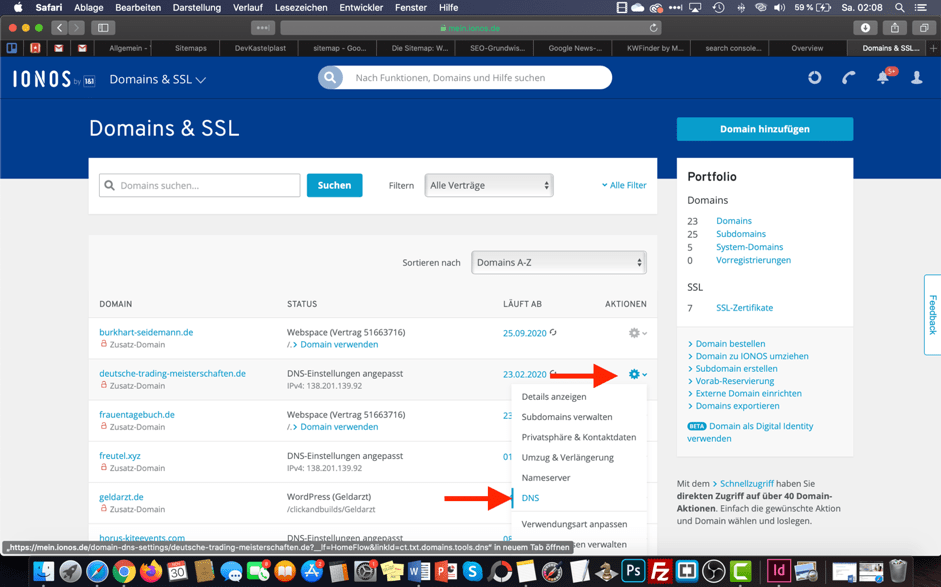Reload the page from the address bar

653,28
